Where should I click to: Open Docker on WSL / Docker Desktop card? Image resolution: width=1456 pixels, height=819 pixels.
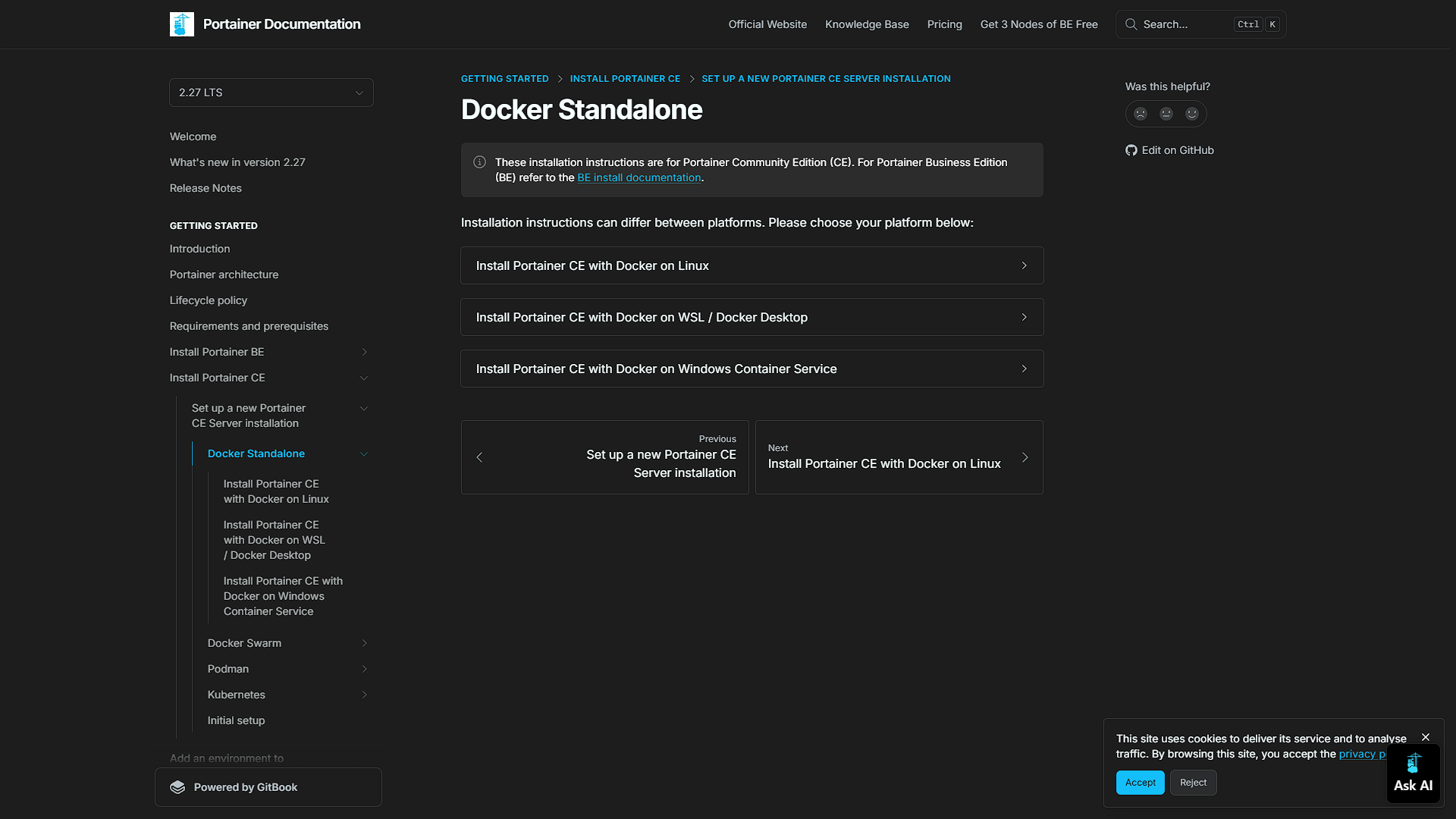pos(752,317)
